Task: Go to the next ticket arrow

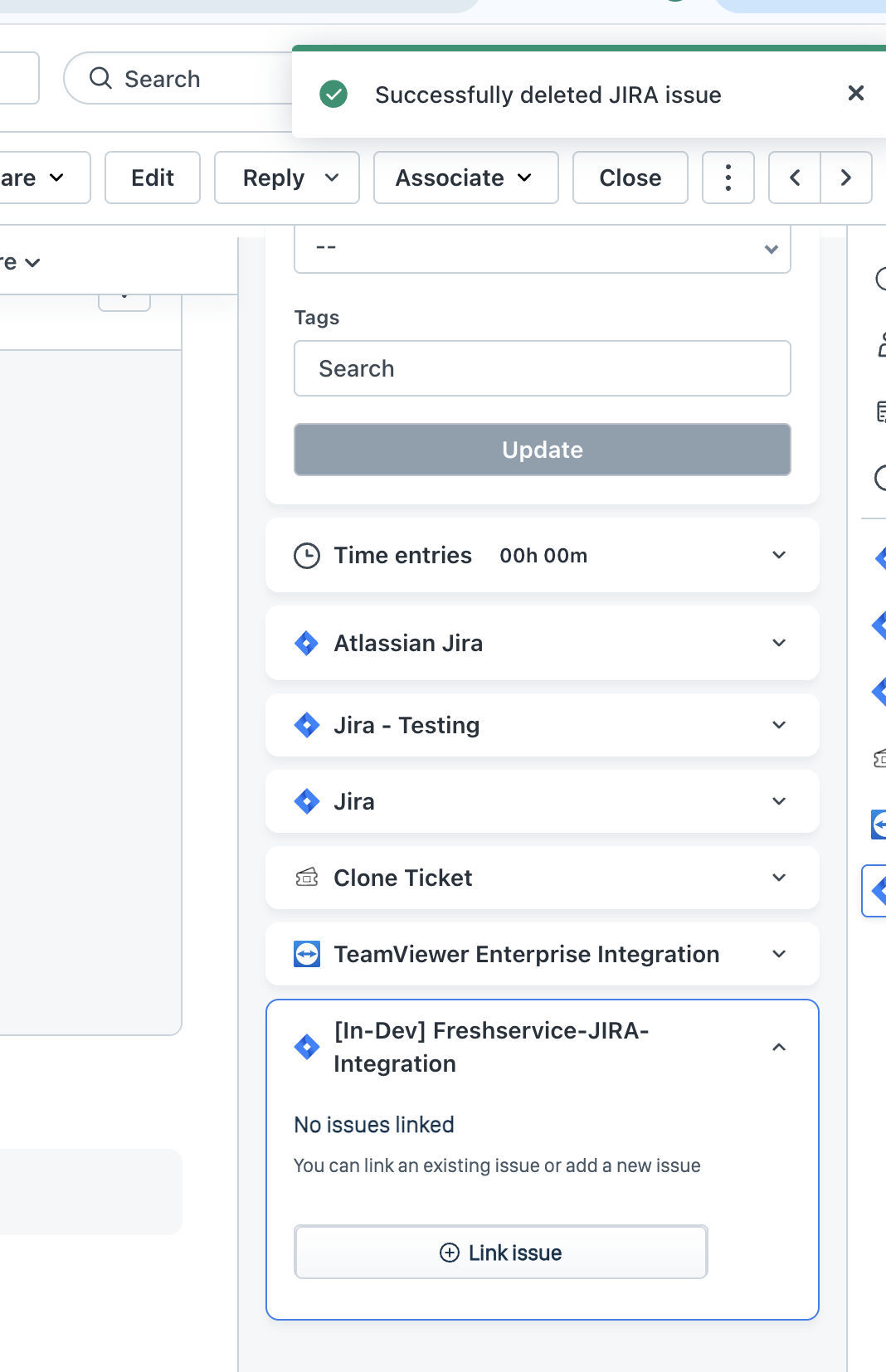Action: tap(846, 178)
